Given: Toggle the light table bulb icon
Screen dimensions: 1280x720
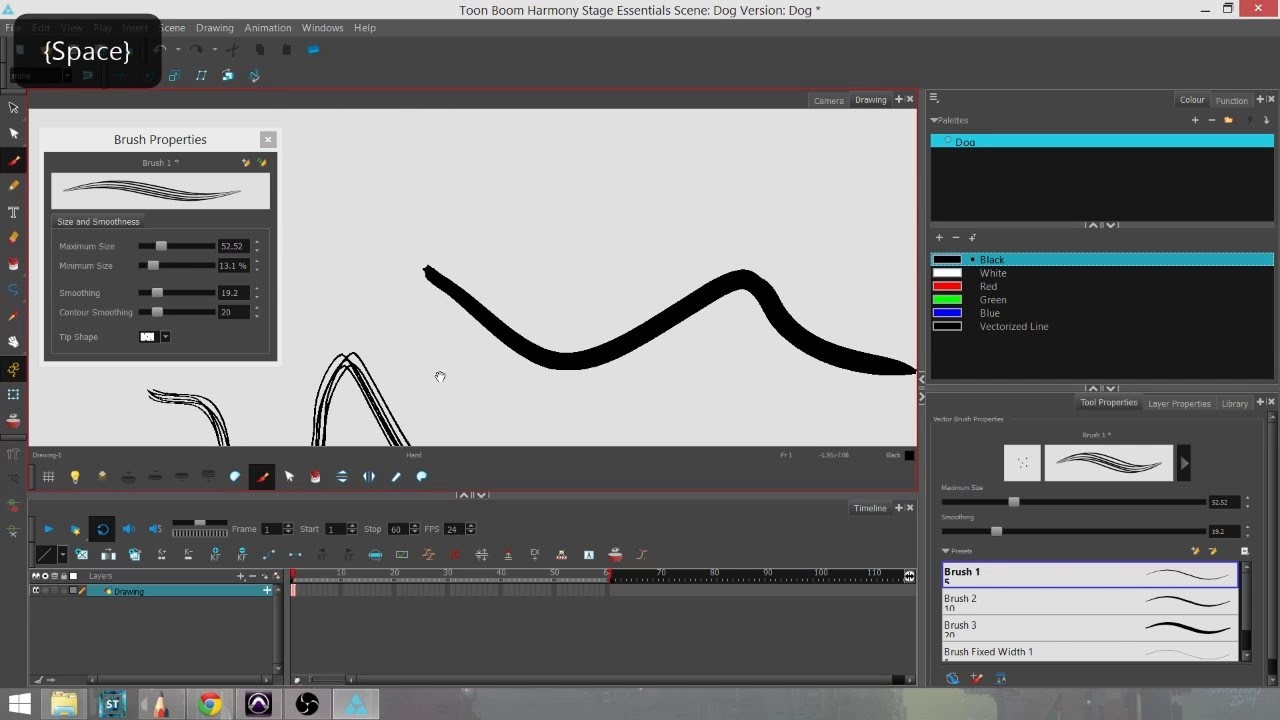Looking at the screenshot, I should (75, 477).
